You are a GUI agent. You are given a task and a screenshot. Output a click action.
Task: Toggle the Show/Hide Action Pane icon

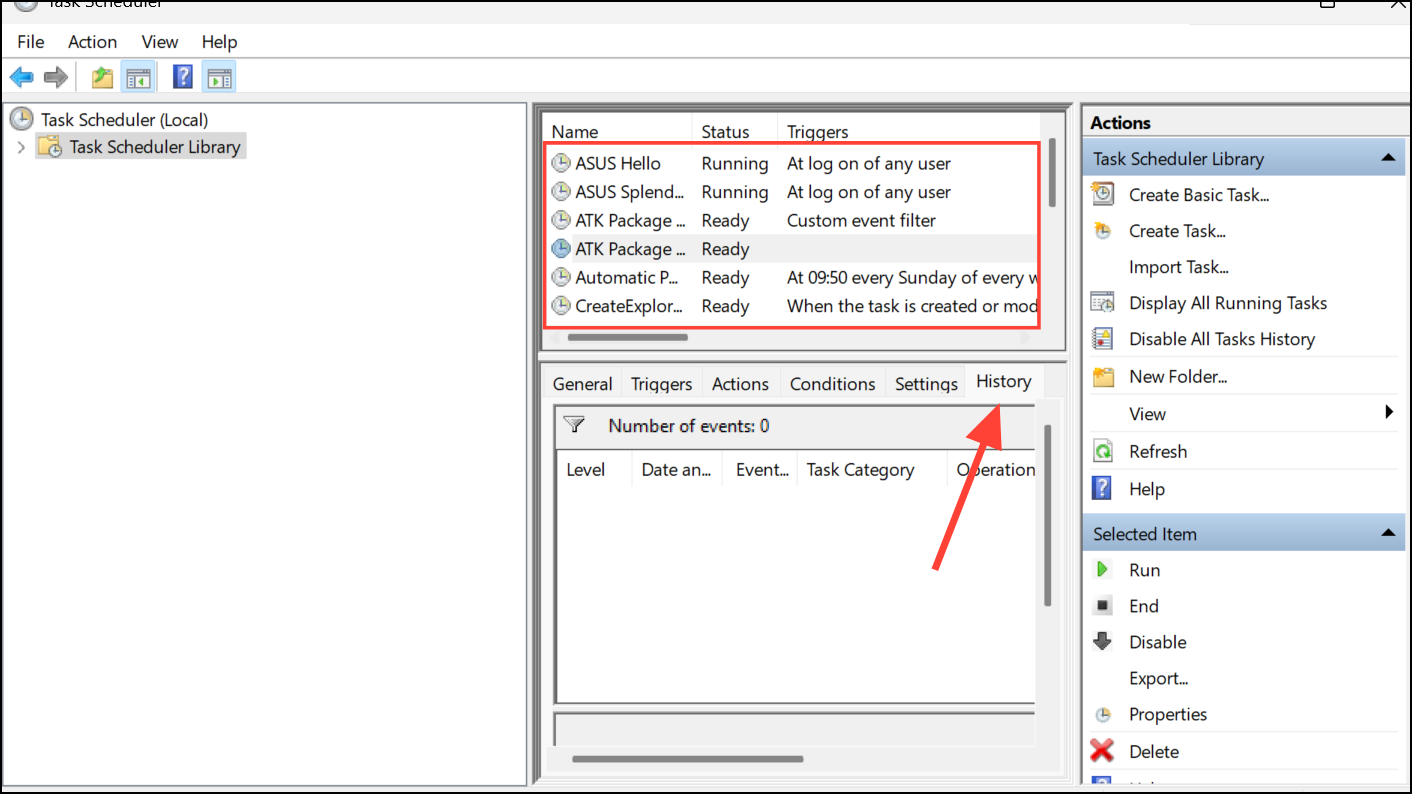[219, 77]
